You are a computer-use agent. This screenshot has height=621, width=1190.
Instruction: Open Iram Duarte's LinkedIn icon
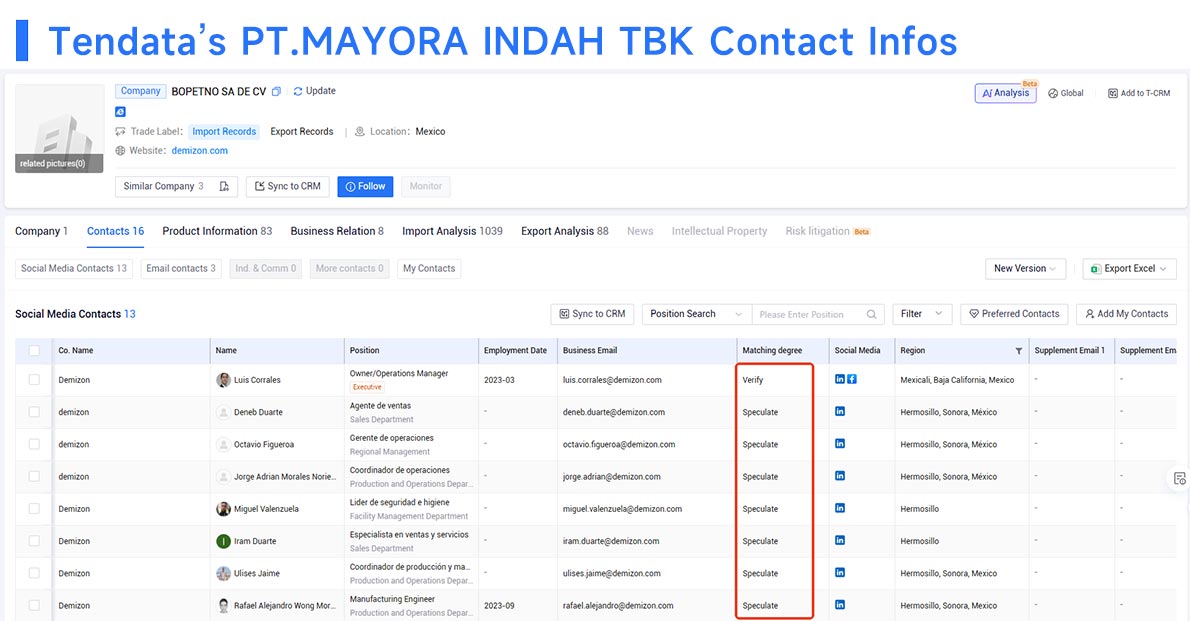coord(839,541)
